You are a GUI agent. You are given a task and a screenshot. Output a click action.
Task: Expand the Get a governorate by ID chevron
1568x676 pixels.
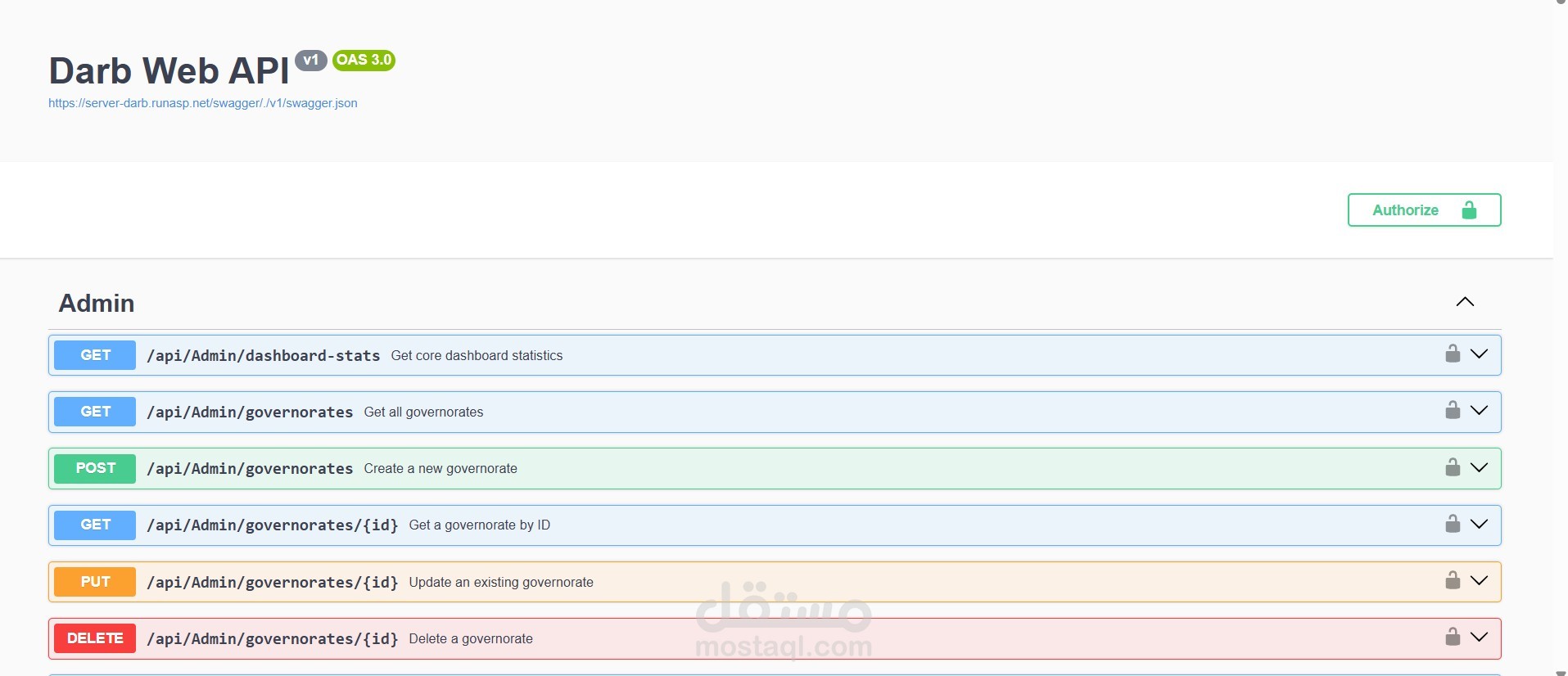click(1479, 524)
